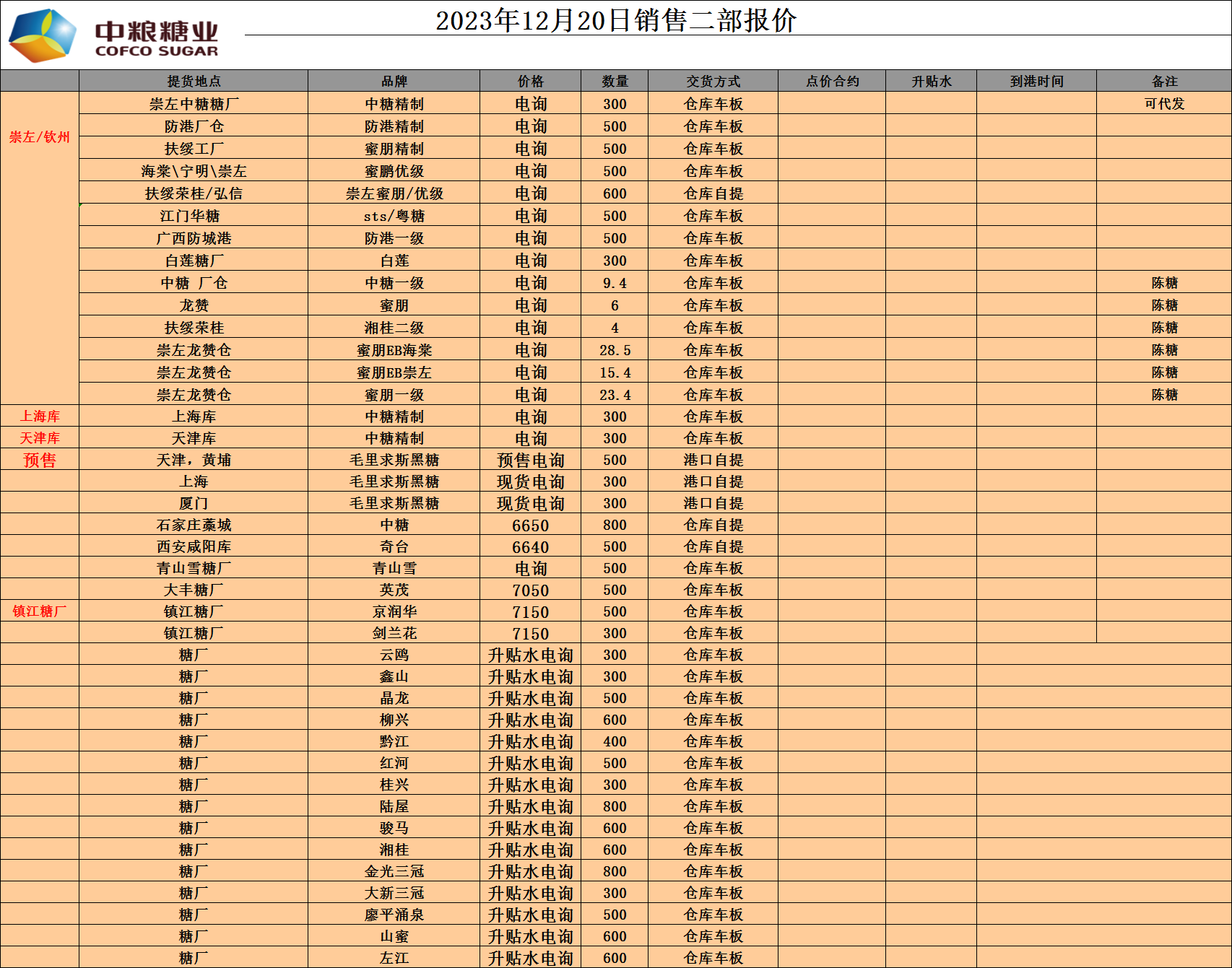Select the 品牌 column header
Image resolution: width=1232 pixels, height=968 pixels.
394,81
